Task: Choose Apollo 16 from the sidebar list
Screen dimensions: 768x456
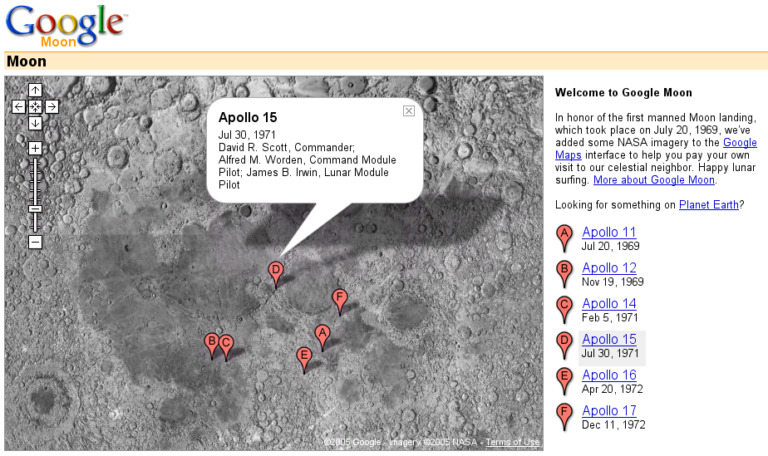Action: click(x=608, y=375)
